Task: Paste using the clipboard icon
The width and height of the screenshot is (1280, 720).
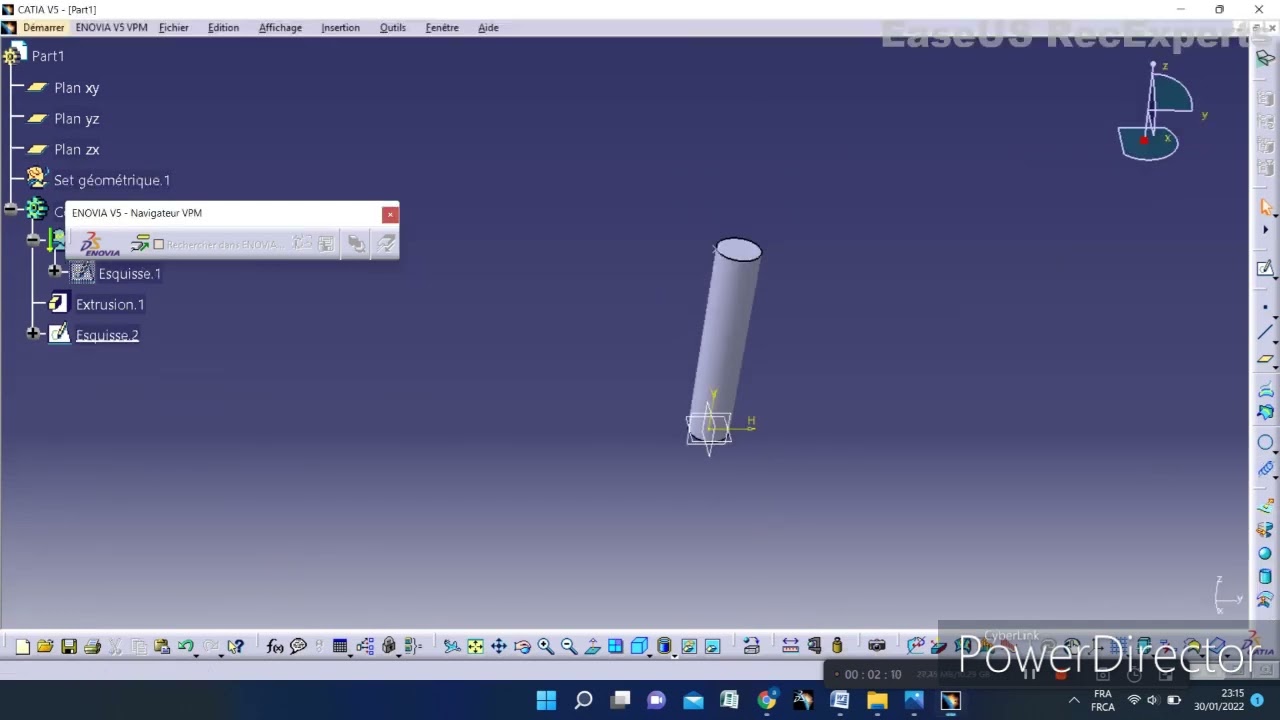Action: tap(161, 647)
